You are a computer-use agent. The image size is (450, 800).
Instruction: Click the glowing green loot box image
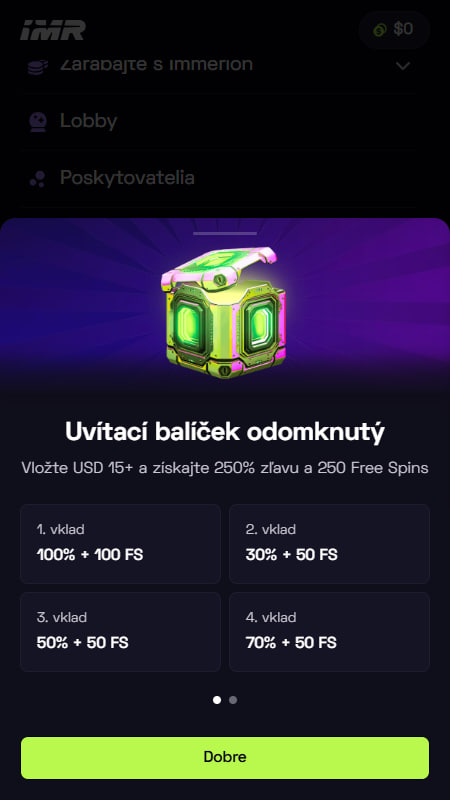[225, 312]
